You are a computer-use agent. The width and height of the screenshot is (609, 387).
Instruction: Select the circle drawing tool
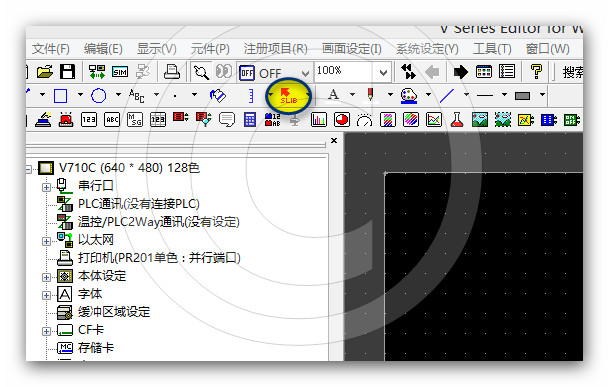[98, 96]
